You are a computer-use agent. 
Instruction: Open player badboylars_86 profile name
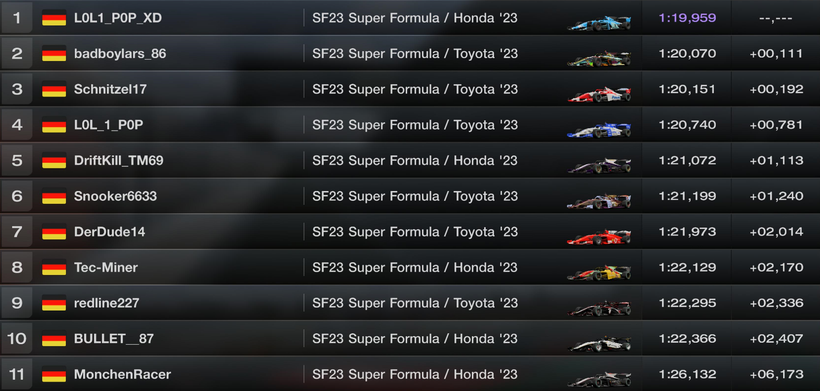coord(120,54)
